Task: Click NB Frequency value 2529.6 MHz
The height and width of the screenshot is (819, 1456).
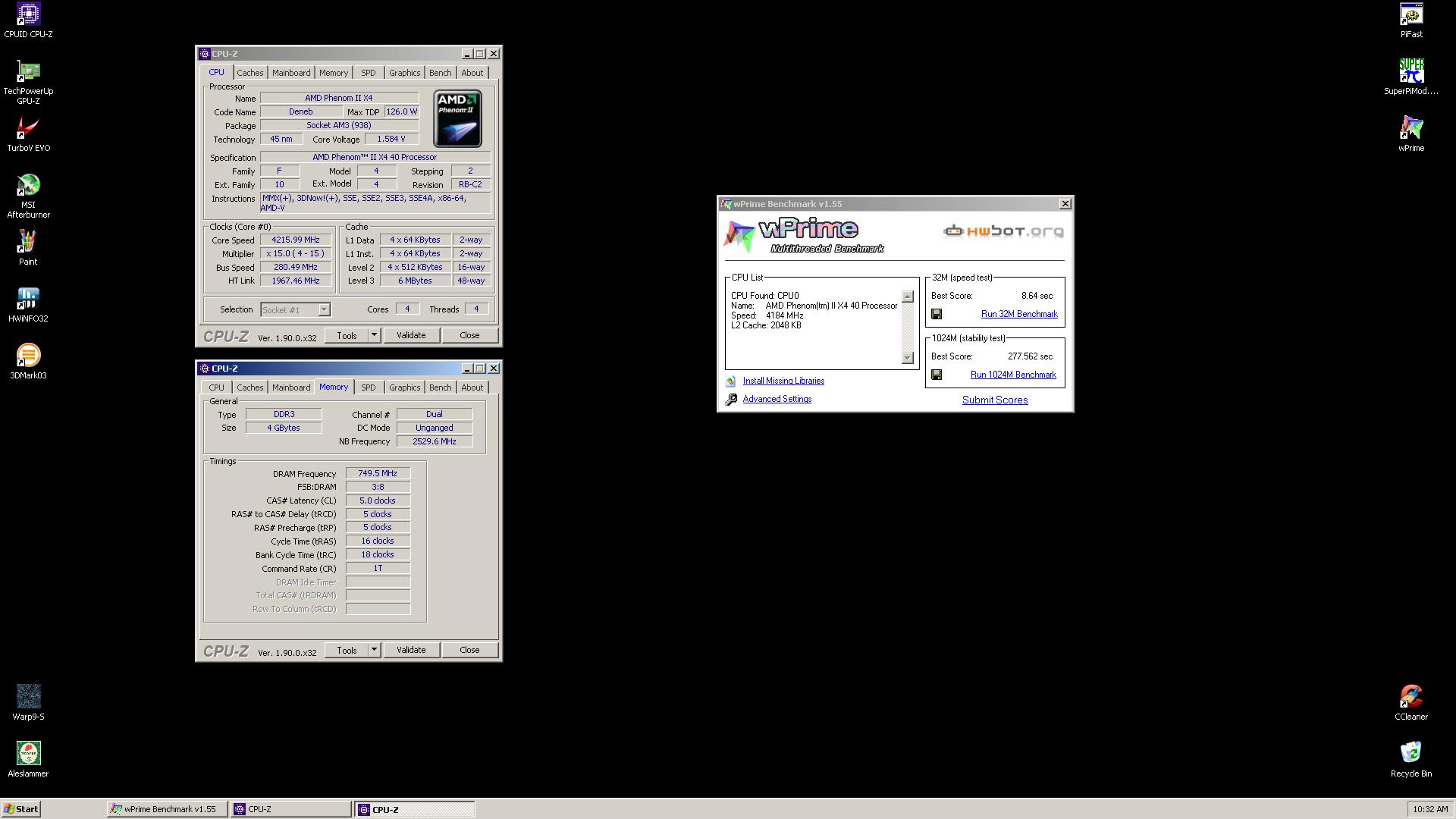Action: (x=434, y=441)
